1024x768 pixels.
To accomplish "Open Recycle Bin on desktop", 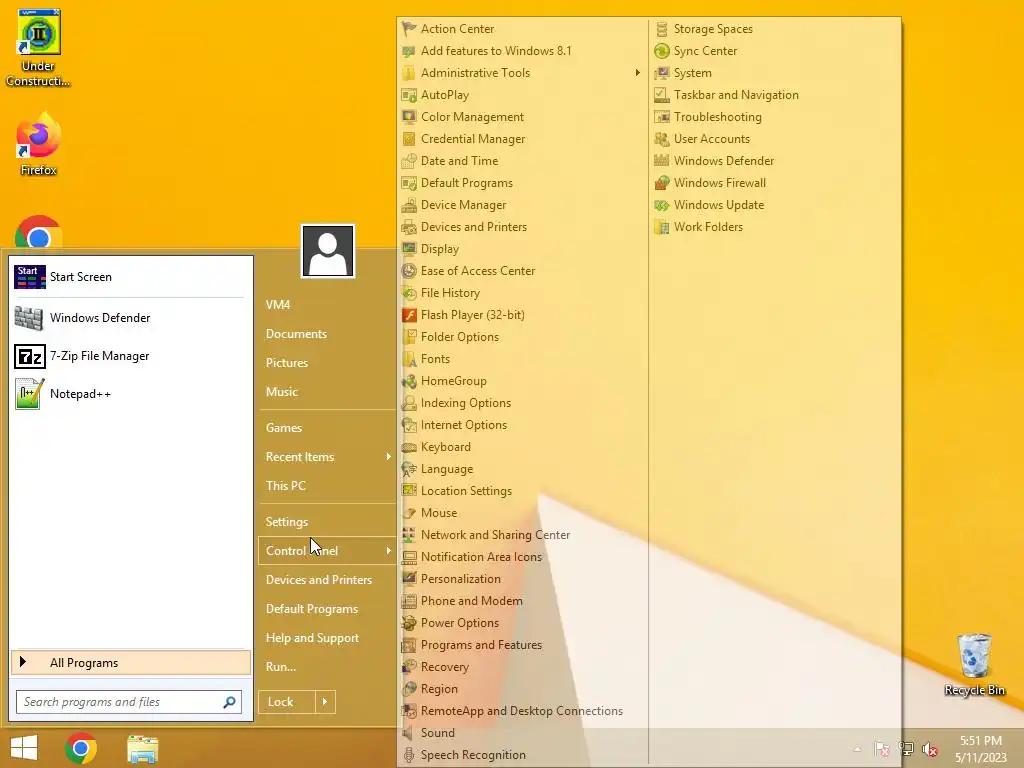I will pos(974,664).
